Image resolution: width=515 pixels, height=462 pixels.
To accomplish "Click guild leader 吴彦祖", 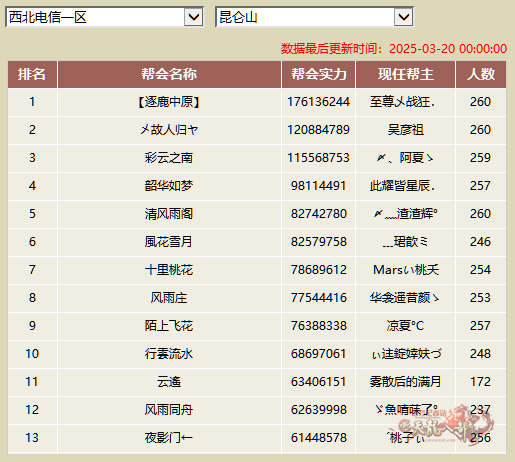I will [405, 130].
